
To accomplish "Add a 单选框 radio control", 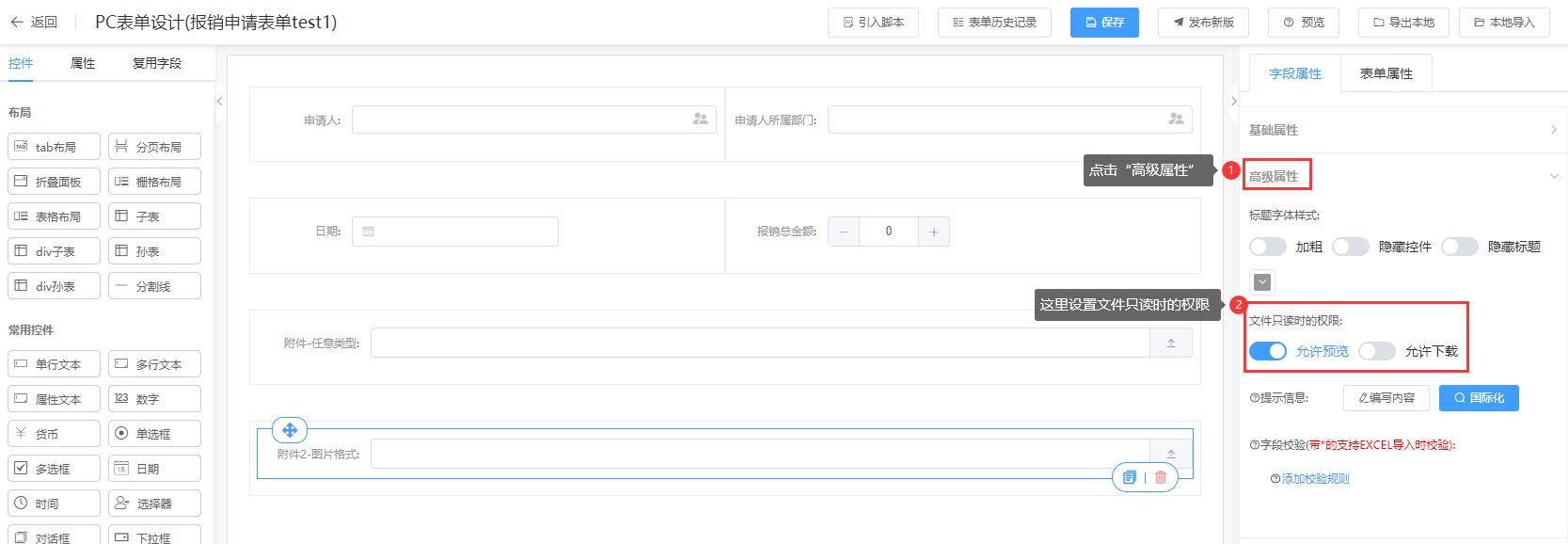I will (154, 434).
